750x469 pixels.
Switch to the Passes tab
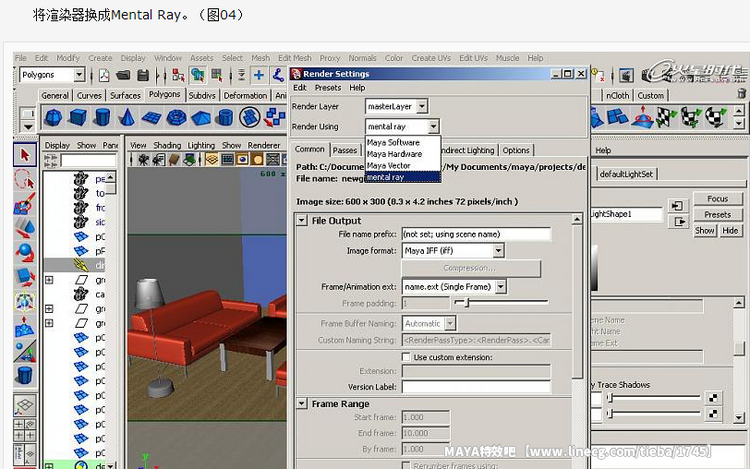coord(345,150)
